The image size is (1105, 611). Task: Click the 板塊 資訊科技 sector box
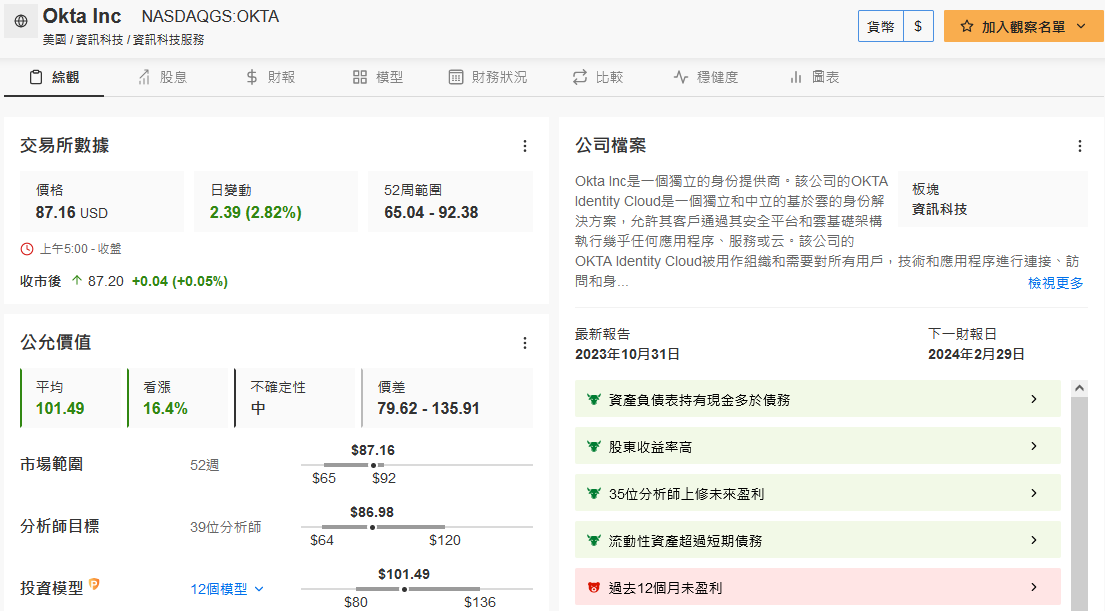[993, 199]
